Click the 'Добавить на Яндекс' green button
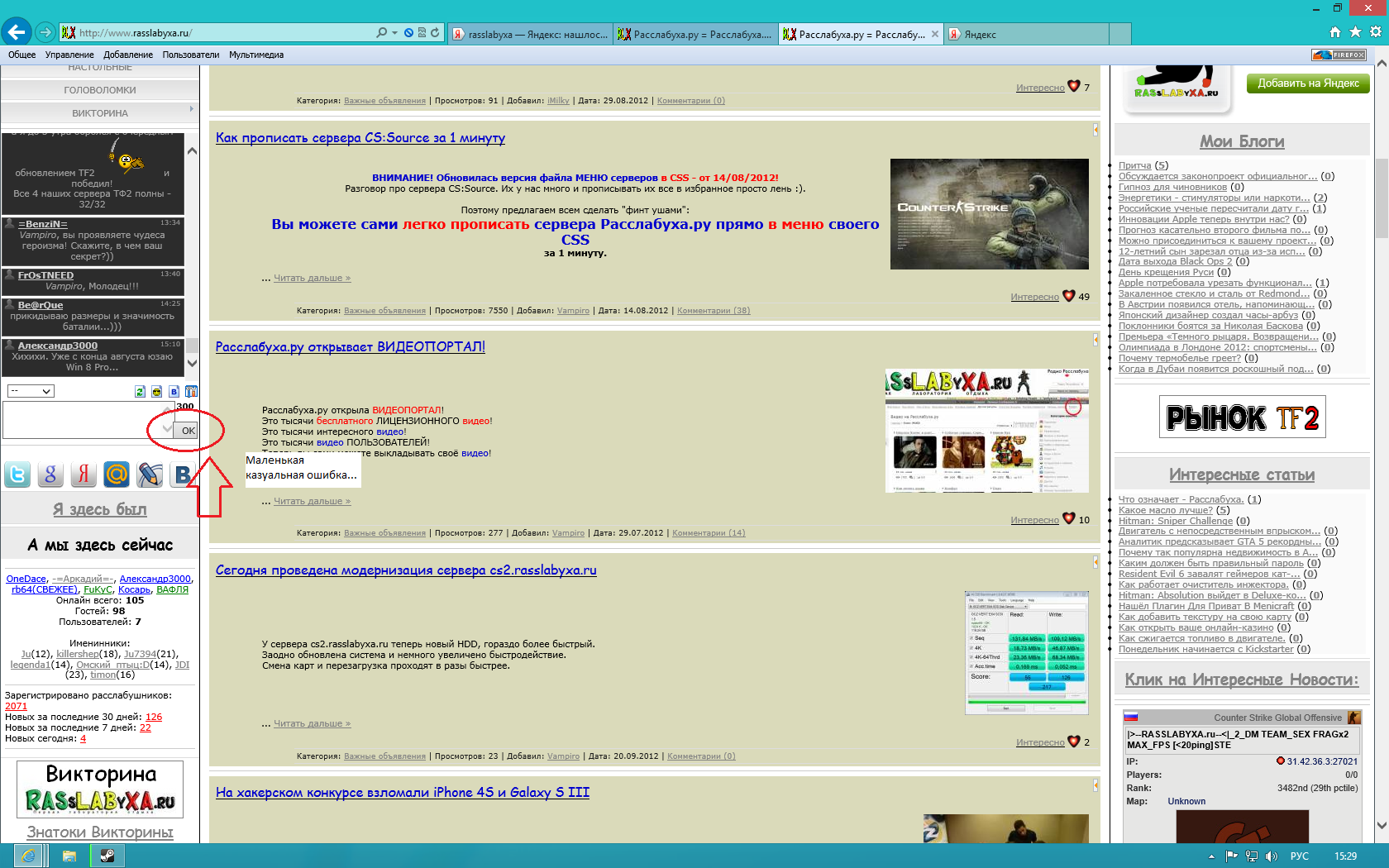The image size is (1389, 868). point(1308,83)
